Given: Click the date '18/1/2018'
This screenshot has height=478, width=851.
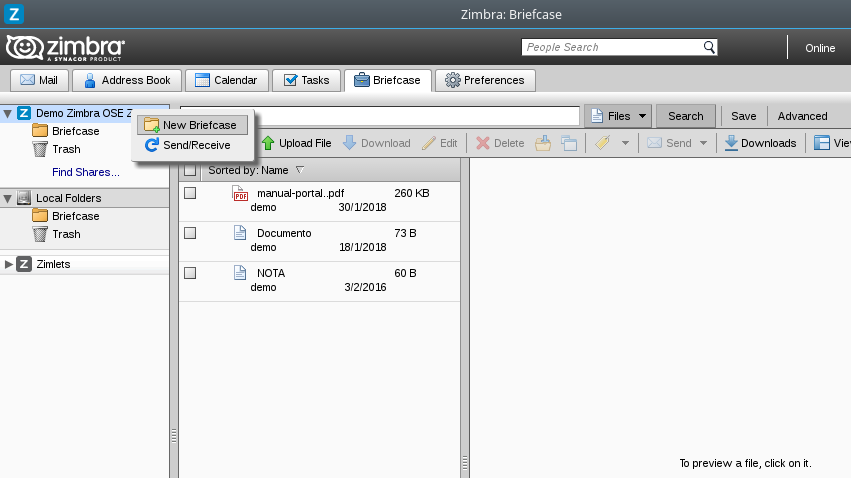Looking at the screenshot, I should click(363, 247).
